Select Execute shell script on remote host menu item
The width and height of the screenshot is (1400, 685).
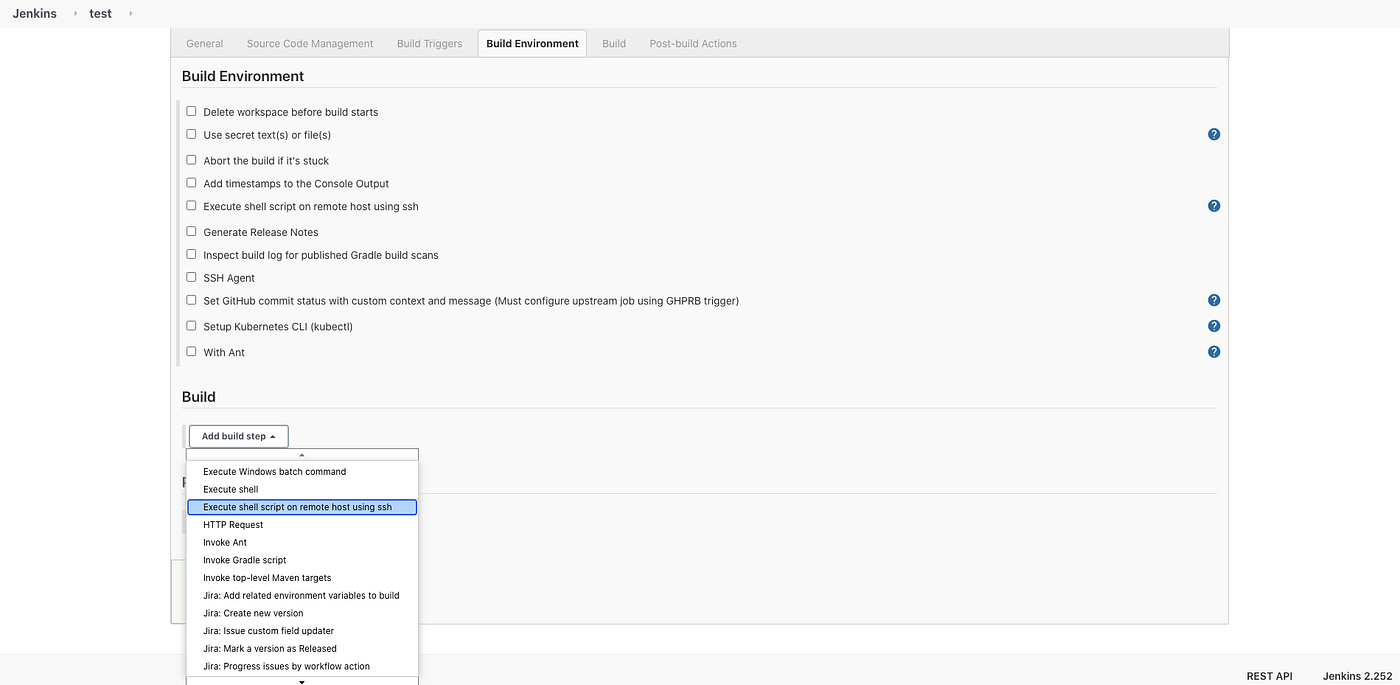click(x=302, y=507)
